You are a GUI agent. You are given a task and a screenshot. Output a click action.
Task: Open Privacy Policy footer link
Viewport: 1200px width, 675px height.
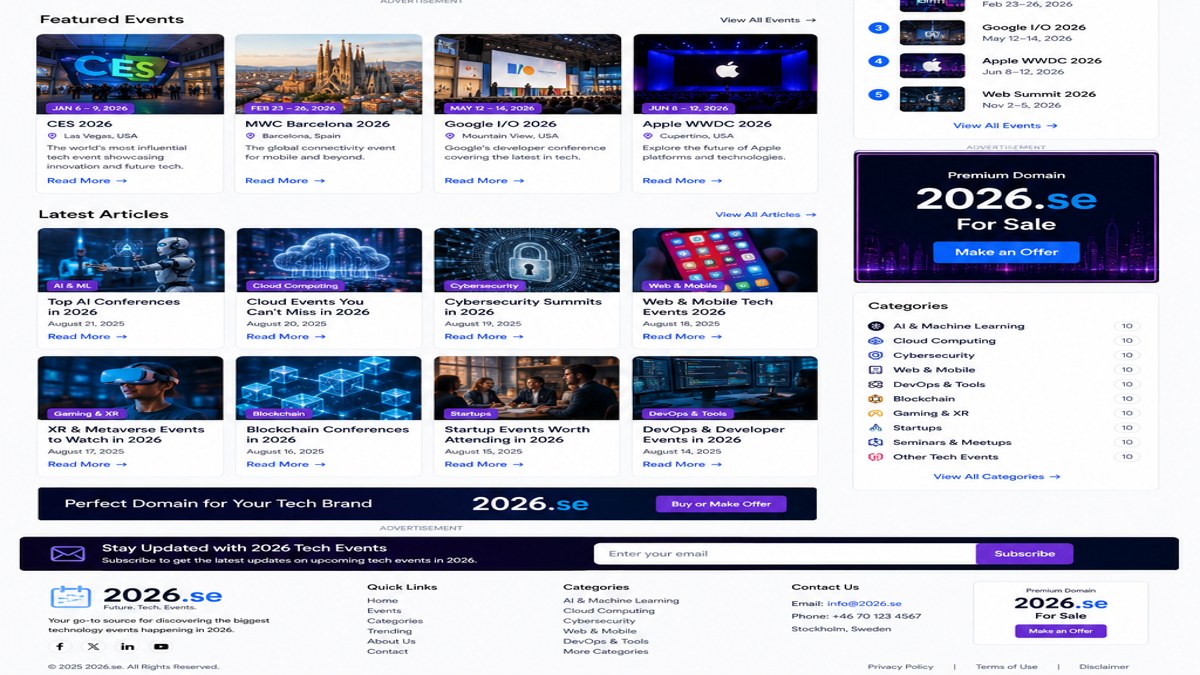[x=900, y=667]
